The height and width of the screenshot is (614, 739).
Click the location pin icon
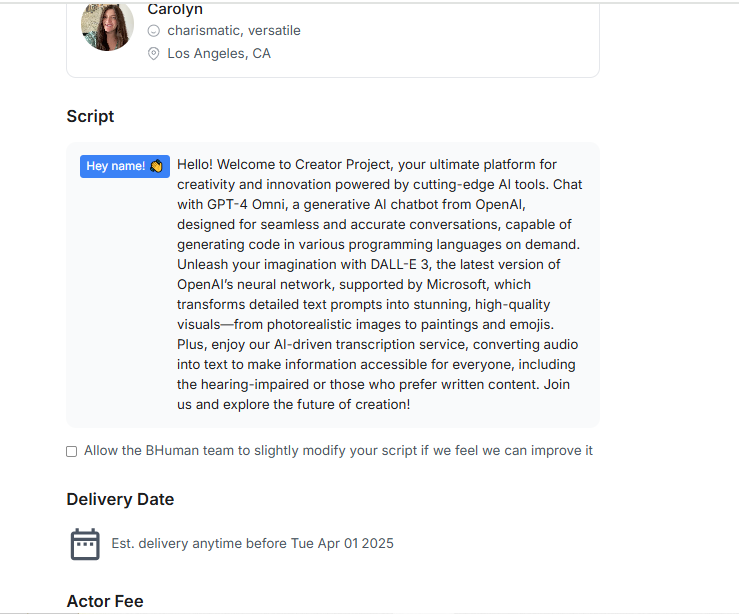[154, 53]
